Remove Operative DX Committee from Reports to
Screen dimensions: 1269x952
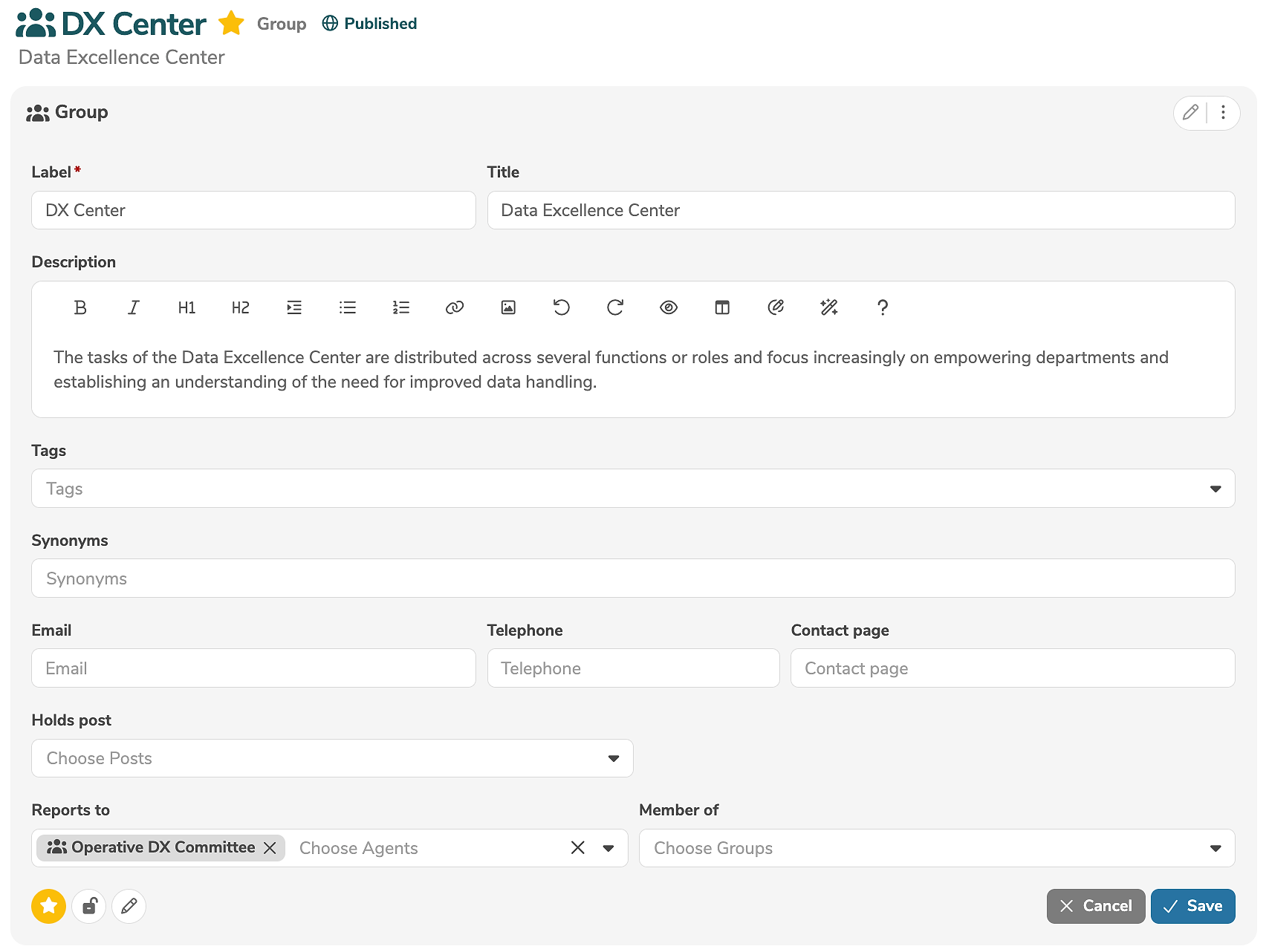270,848
